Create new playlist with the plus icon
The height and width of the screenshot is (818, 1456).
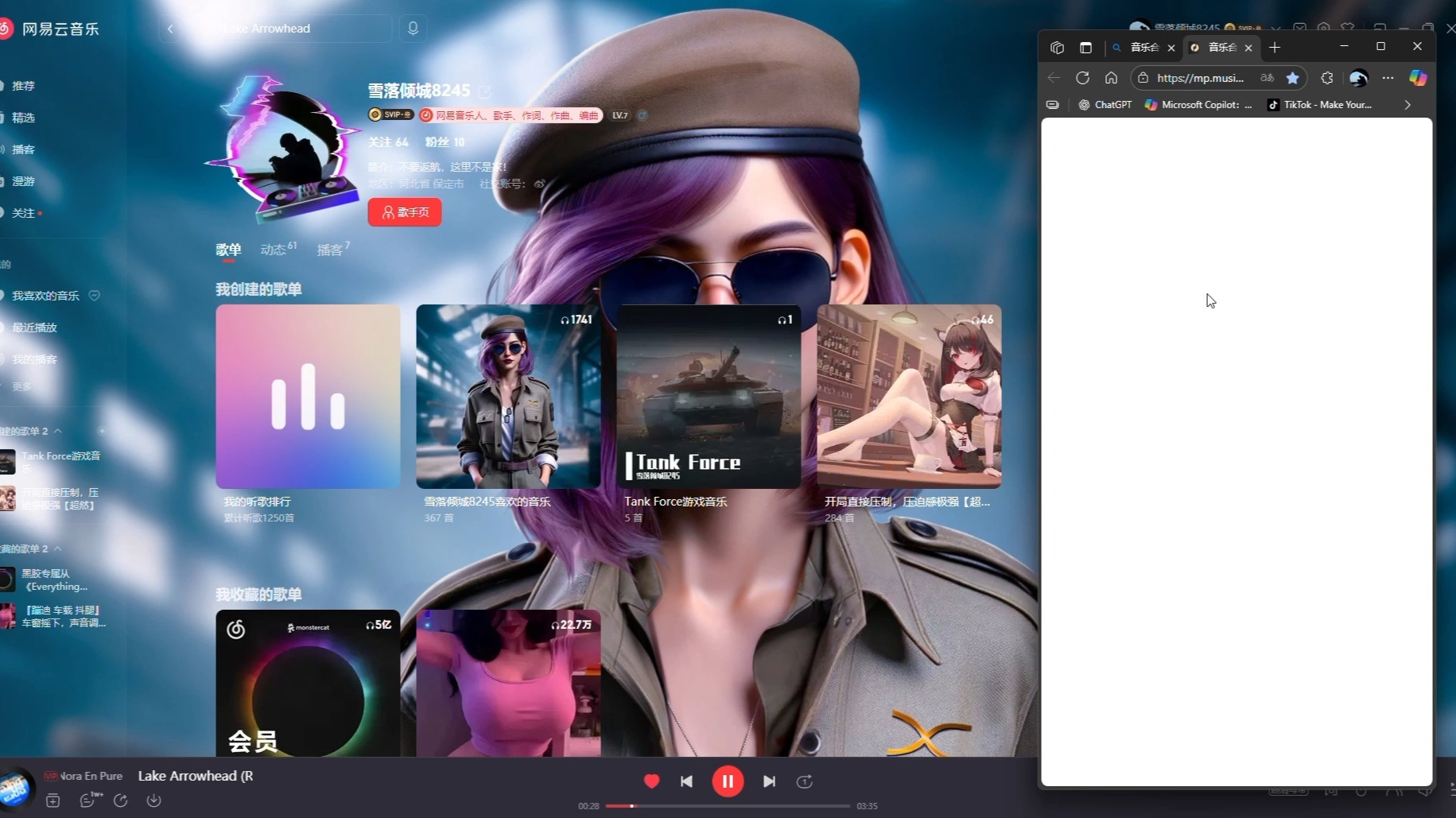coord(101,431)
